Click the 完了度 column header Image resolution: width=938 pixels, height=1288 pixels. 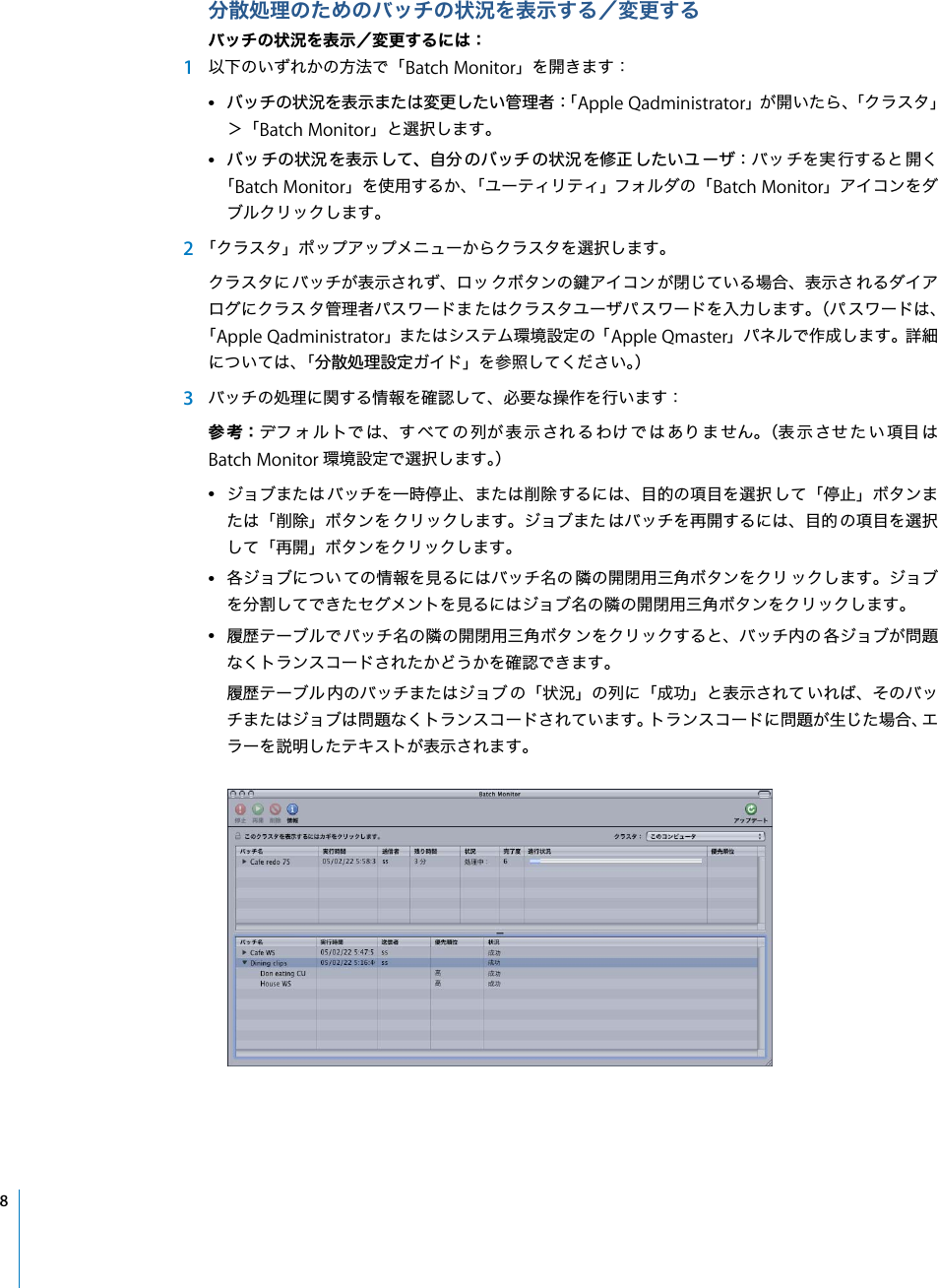tap(507, 852)
